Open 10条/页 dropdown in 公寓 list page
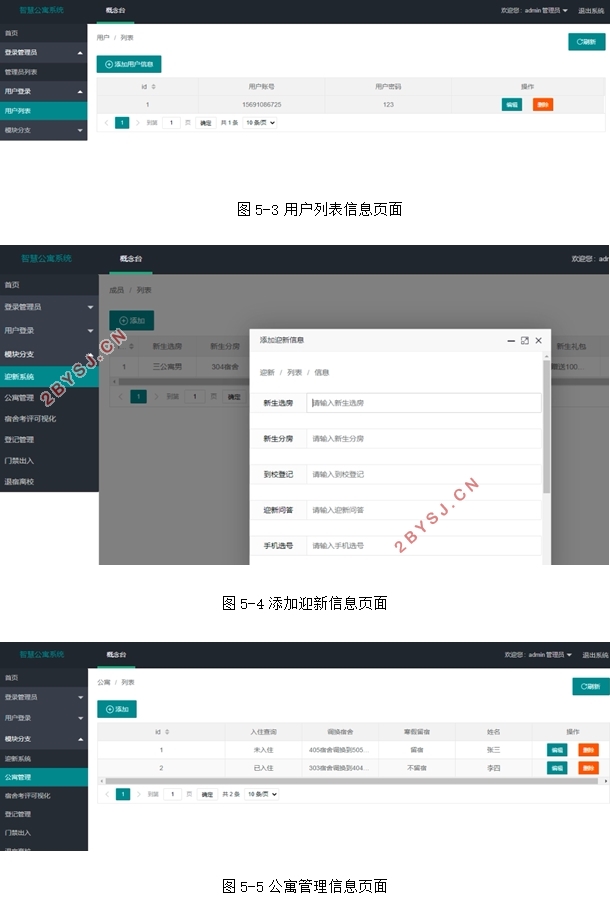This screenshot has width=610, height=901. point(262,794)
